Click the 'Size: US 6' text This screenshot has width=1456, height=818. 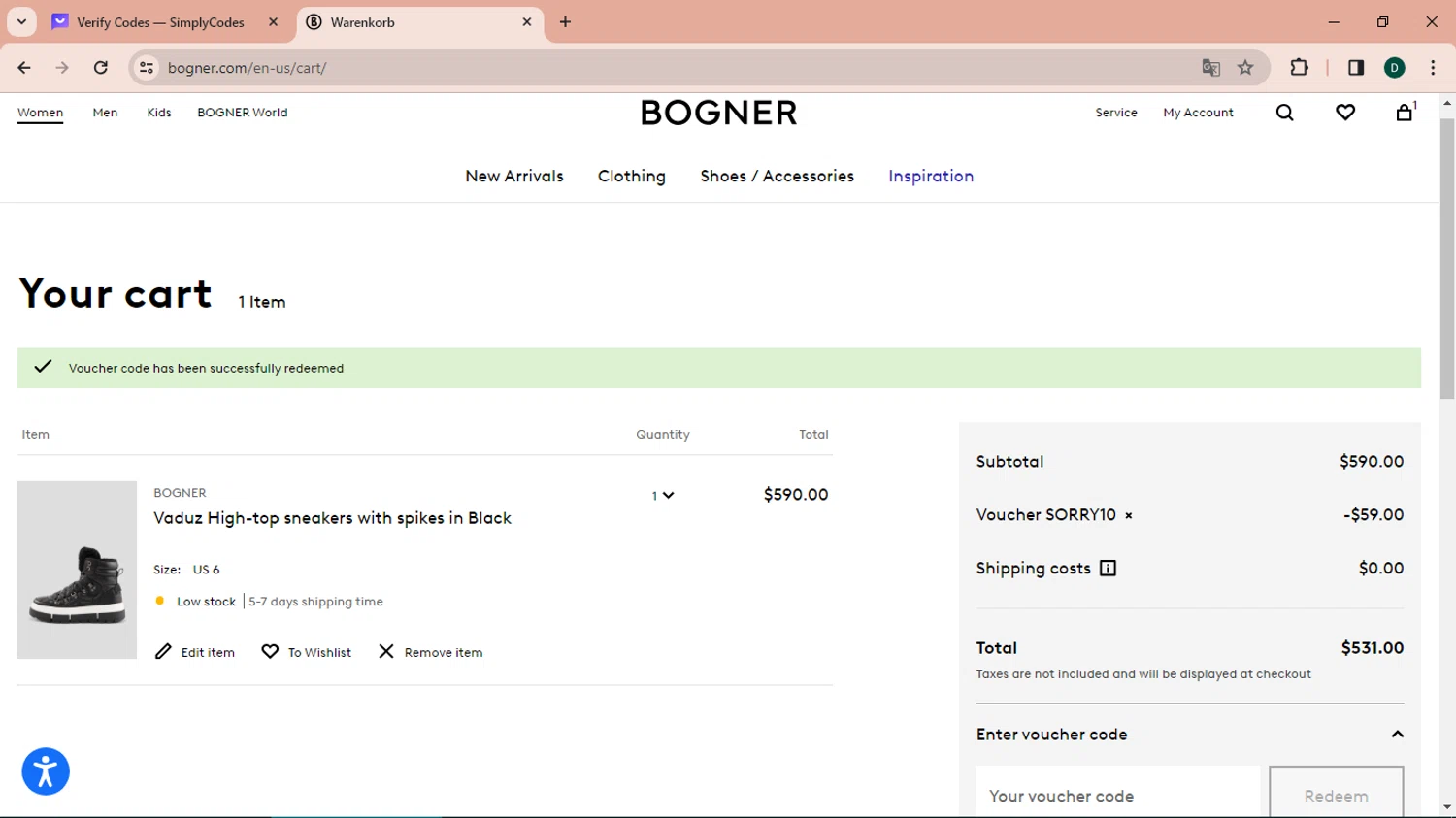186,570
